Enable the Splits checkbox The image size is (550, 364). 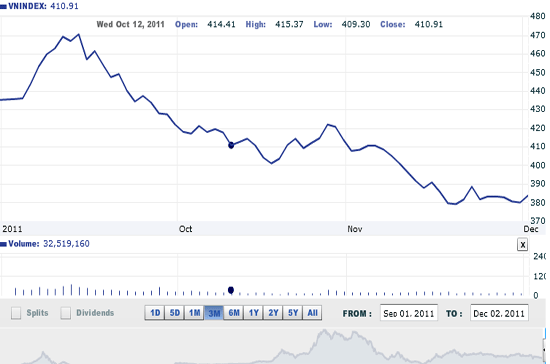coord(16,313)
